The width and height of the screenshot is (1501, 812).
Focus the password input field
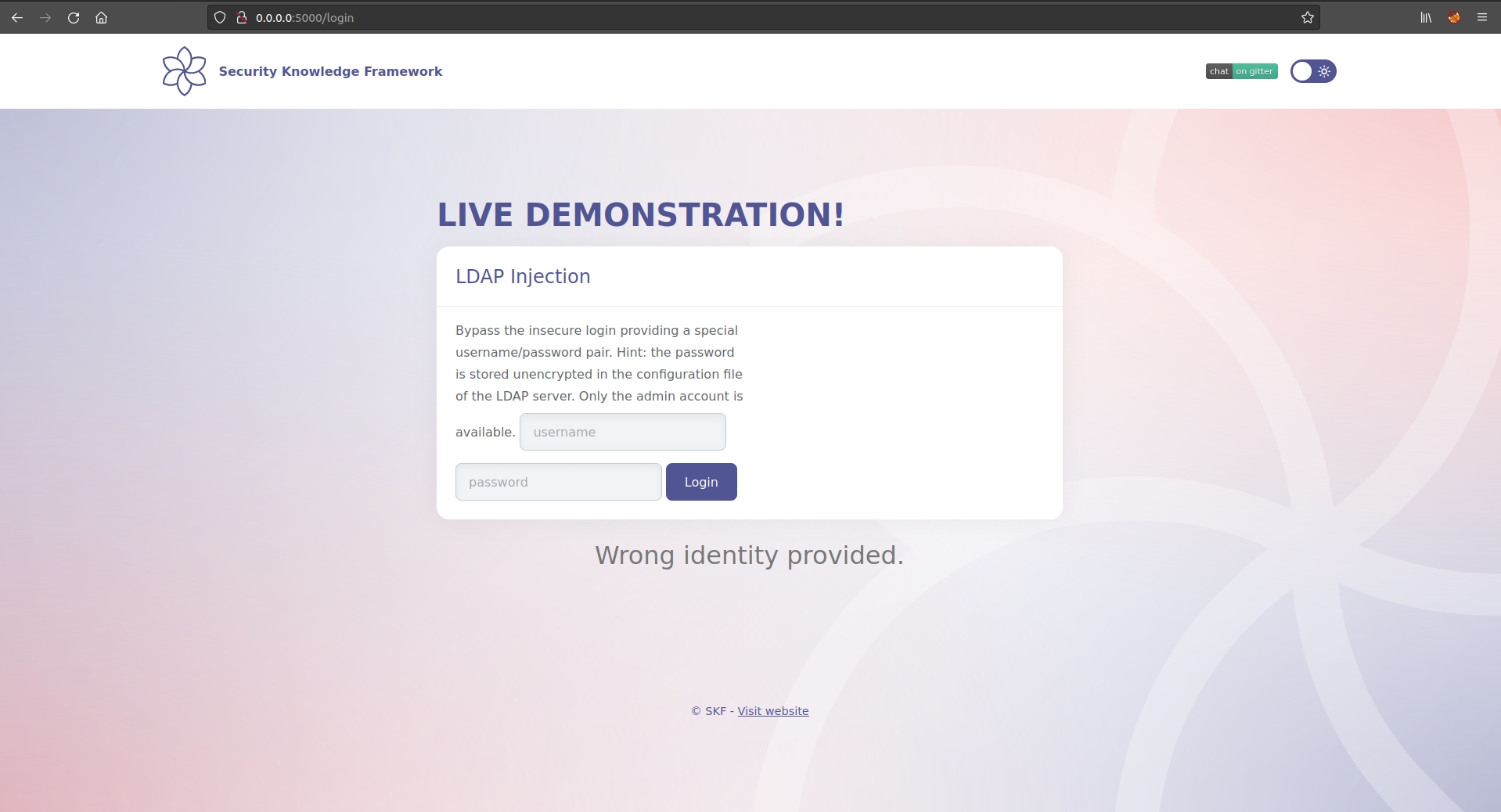558,482
